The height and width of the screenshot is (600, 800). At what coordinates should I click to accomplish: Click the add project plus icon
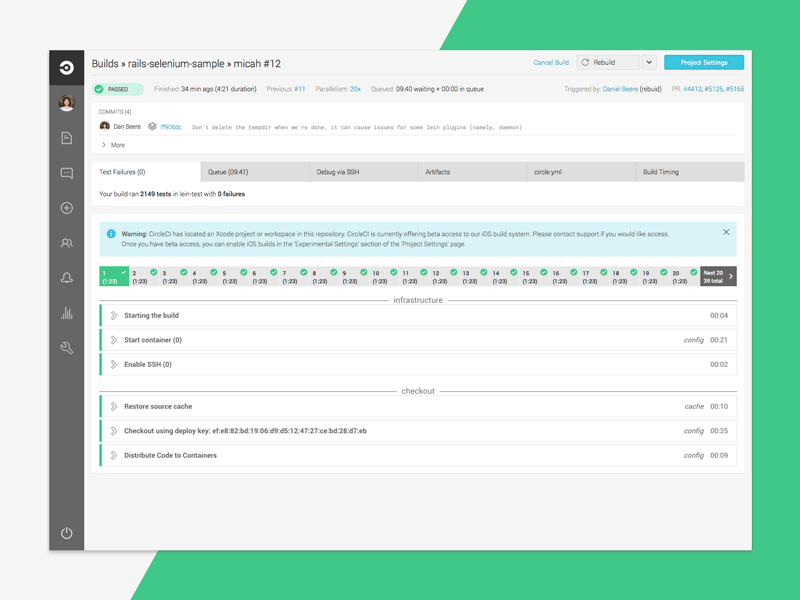click(x=65, y=208)
